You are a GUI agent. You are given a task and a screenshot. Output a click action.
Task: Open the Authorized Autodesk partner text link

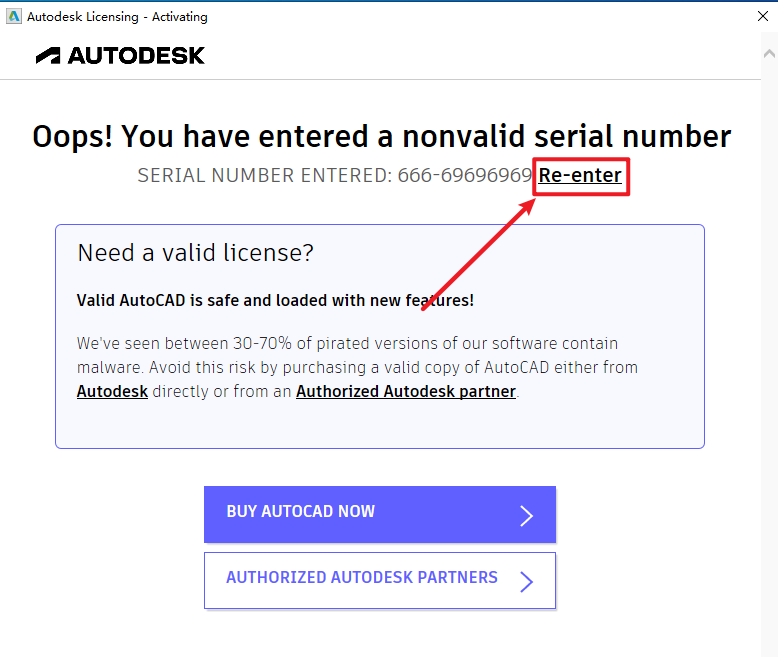(x=406, y=392)
